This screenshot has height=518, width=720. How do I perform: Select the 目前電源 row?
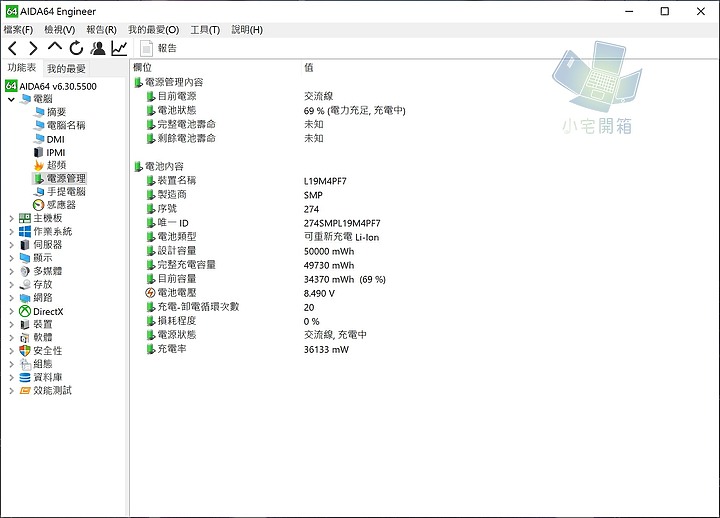[x=240, y=96]
